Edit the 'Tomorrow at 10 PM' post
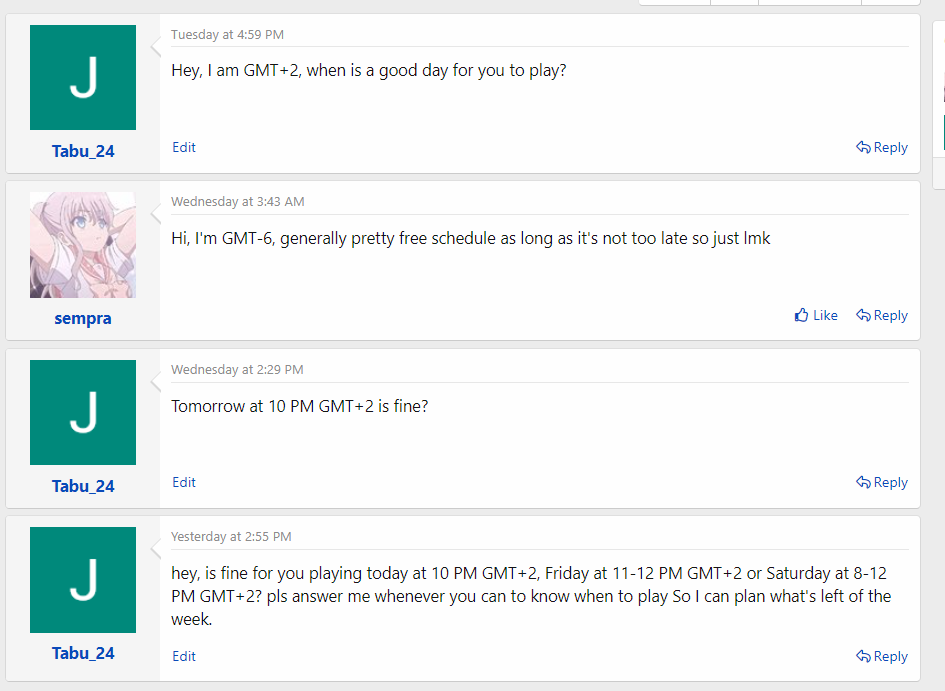This screenshot has height=691, width=945. (x=184, y=483)
